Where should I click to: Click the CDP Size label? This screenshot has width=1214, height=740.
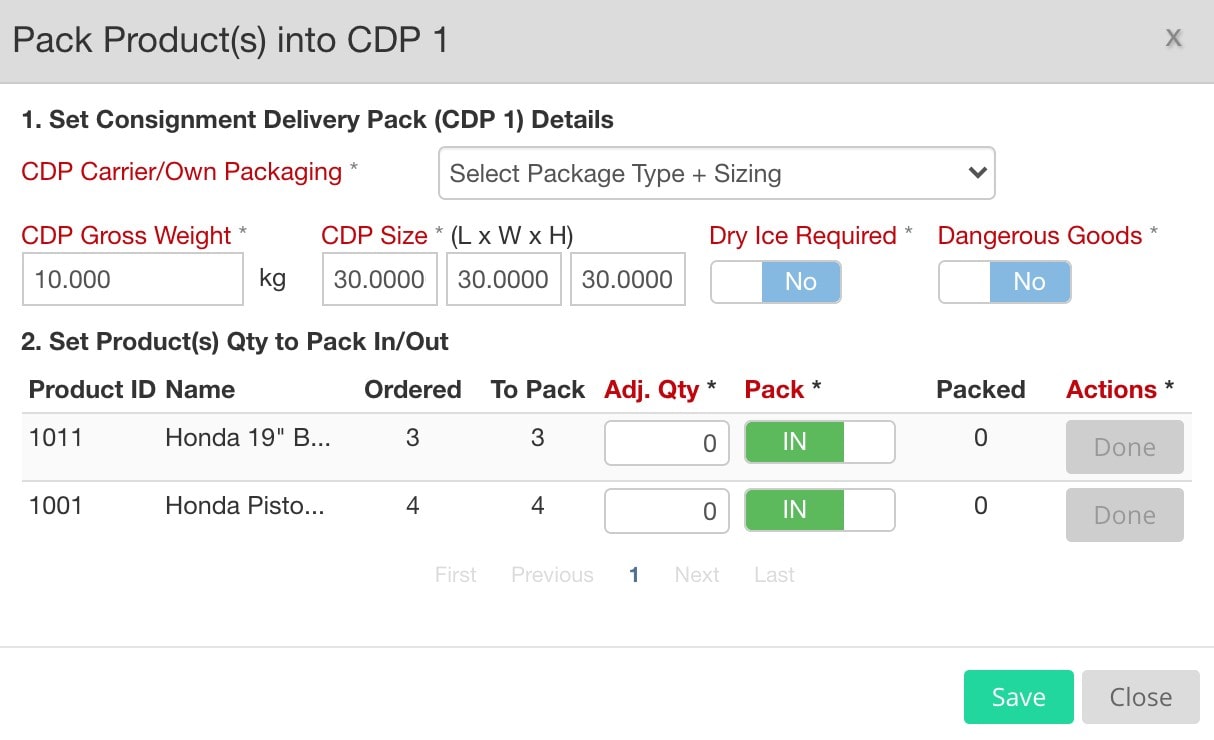point(375,236)
